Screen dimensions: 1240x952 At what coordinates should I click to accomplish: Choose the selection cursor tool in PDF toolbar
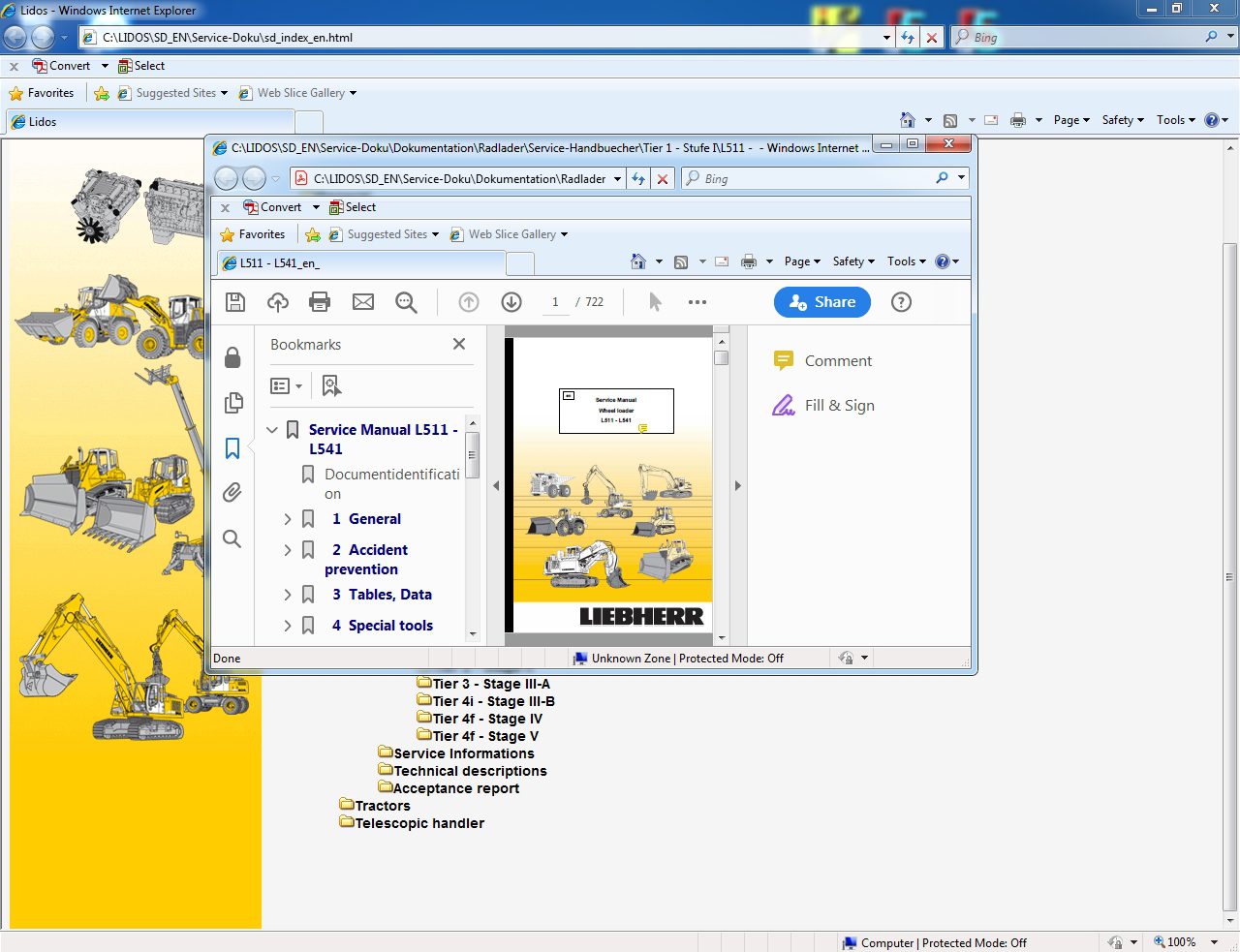tap(655, 302)
